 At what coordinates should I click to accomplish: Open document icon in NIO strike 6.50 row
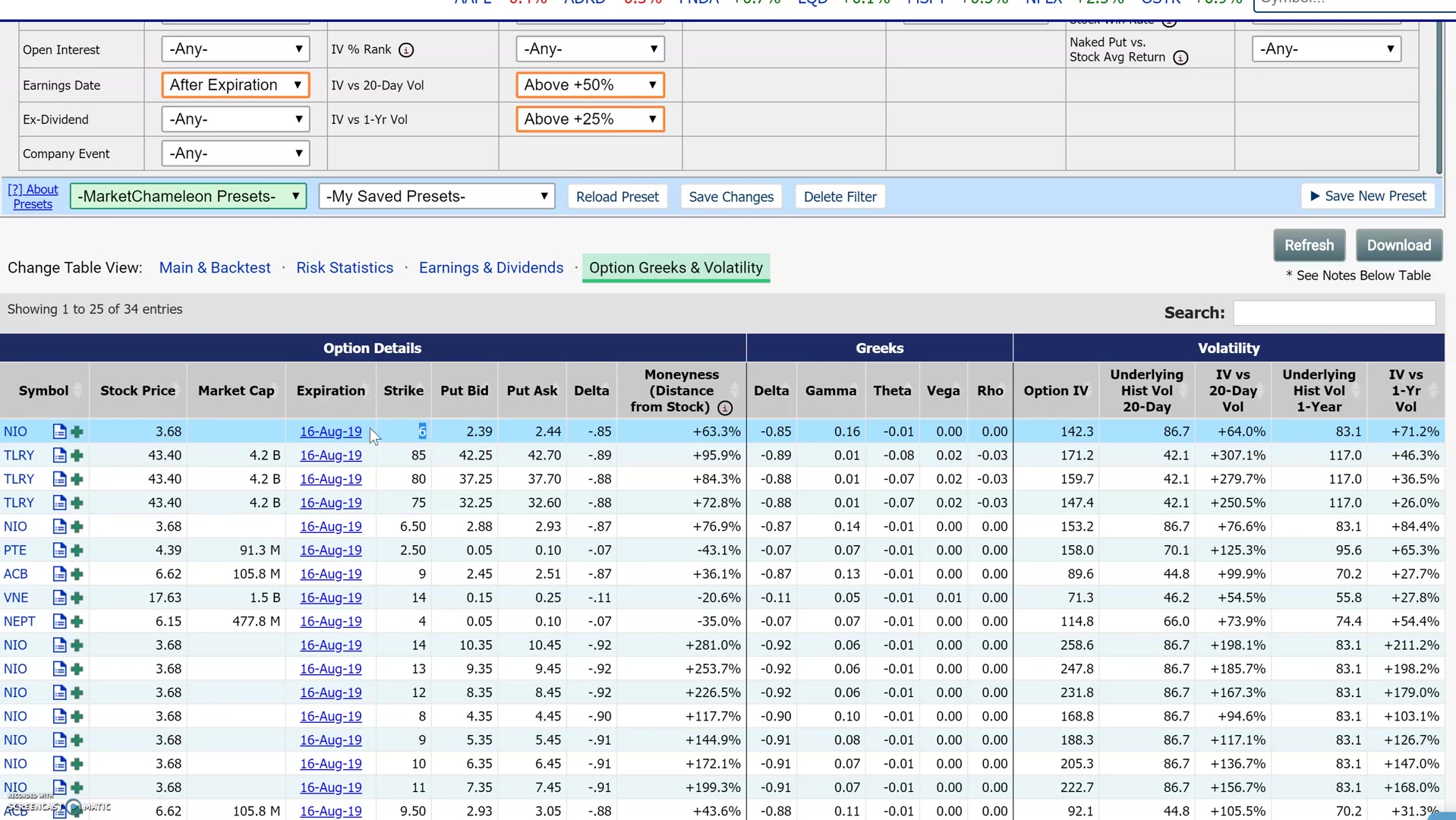pos(59,527)
